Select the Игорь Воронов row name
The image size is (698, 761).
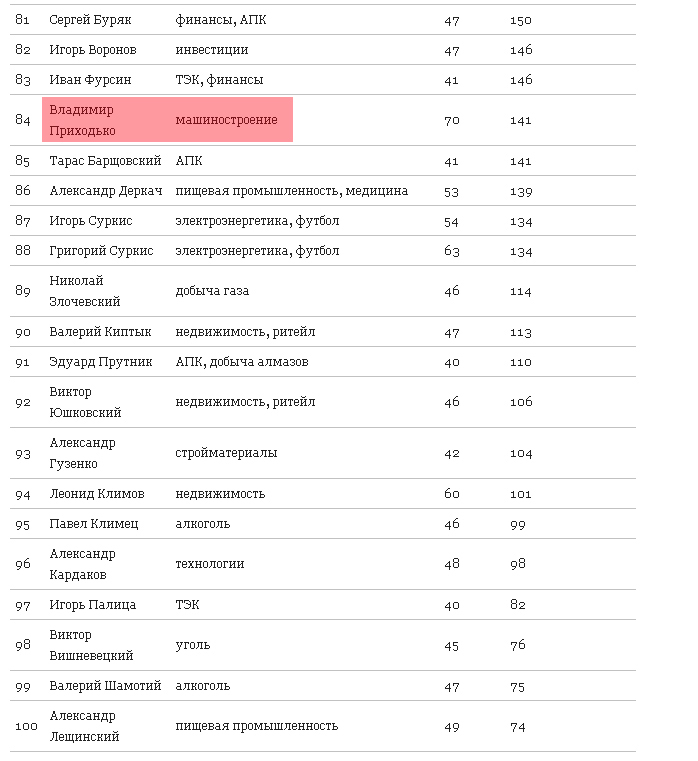coord(93,50)
